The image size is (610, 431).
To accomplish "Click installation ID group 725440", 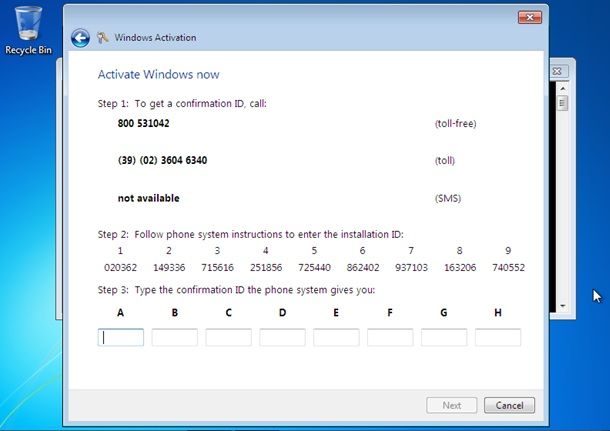I will pyautogui.click(x=314, y=268).
